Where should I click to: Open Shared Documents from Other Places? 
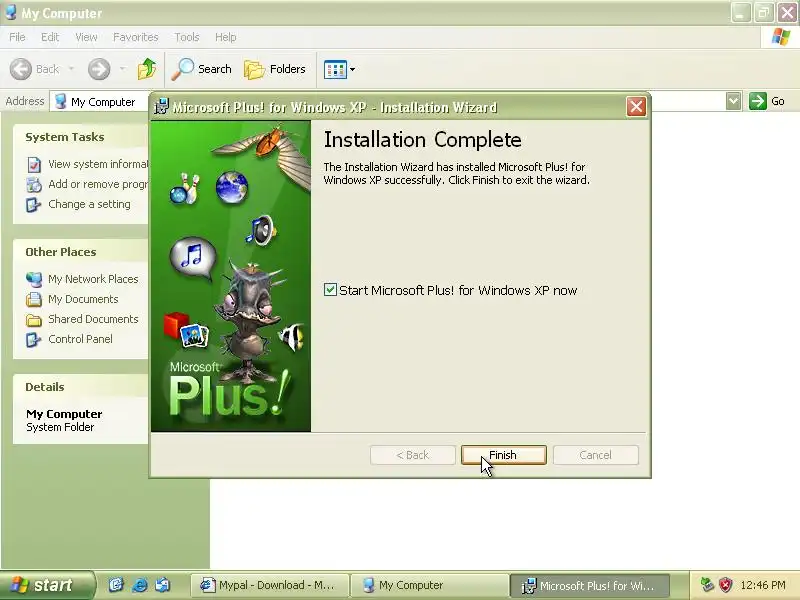pyautogui.click(x=93, y=319)
